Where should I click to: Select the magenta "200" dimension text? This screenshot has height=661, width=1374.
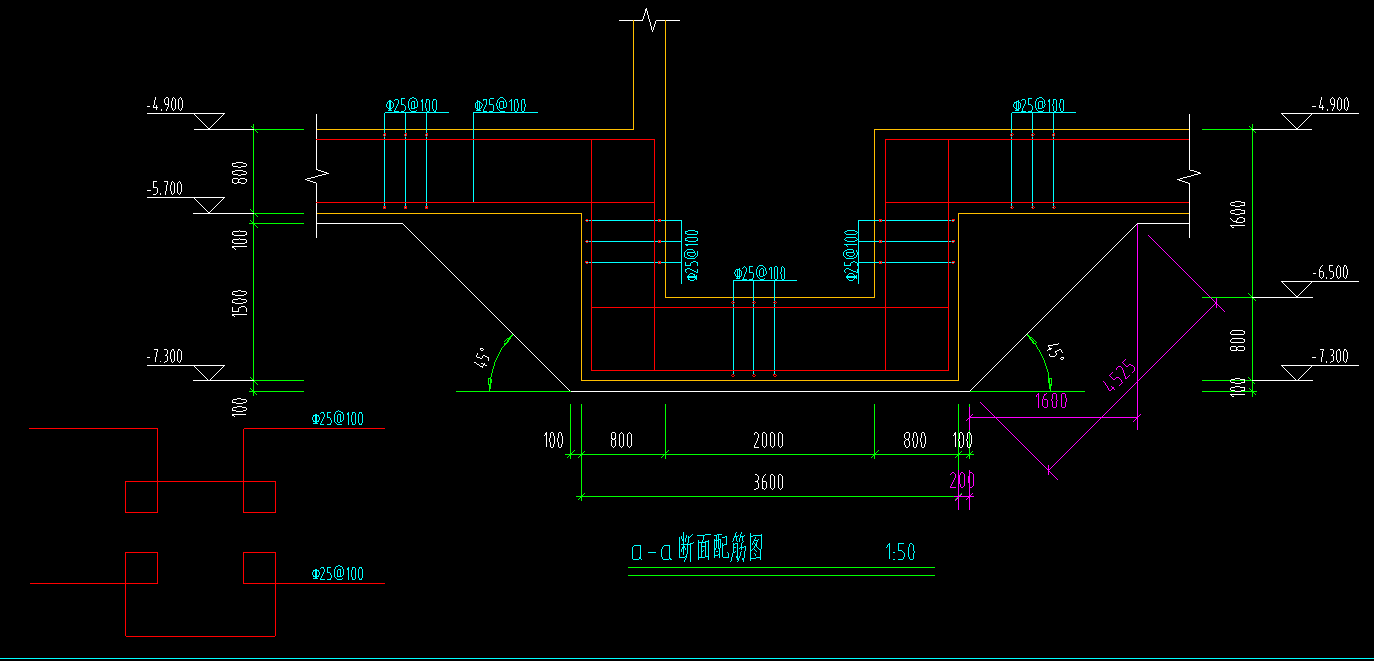tap(961, 481)
